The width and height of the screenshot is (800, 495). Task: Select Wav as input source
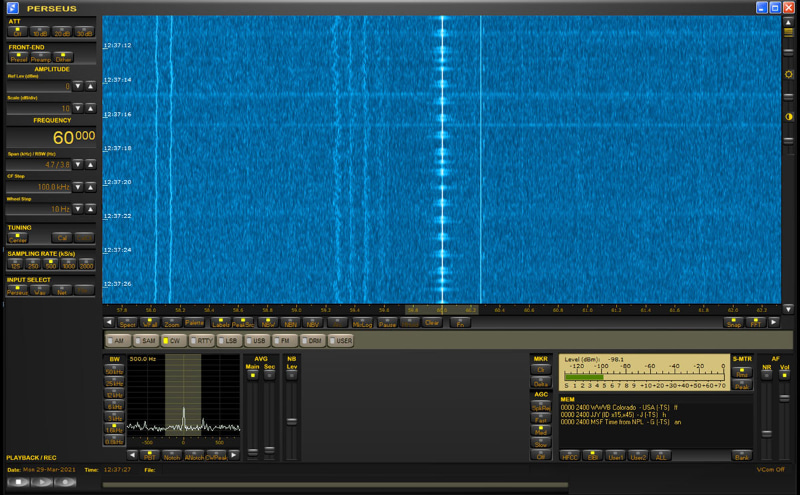coord(40,291)
